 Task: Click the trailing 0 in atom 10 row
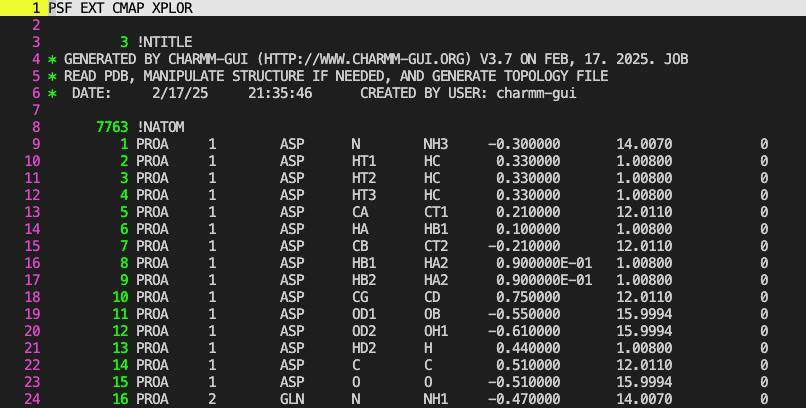[x=764, y=296]
